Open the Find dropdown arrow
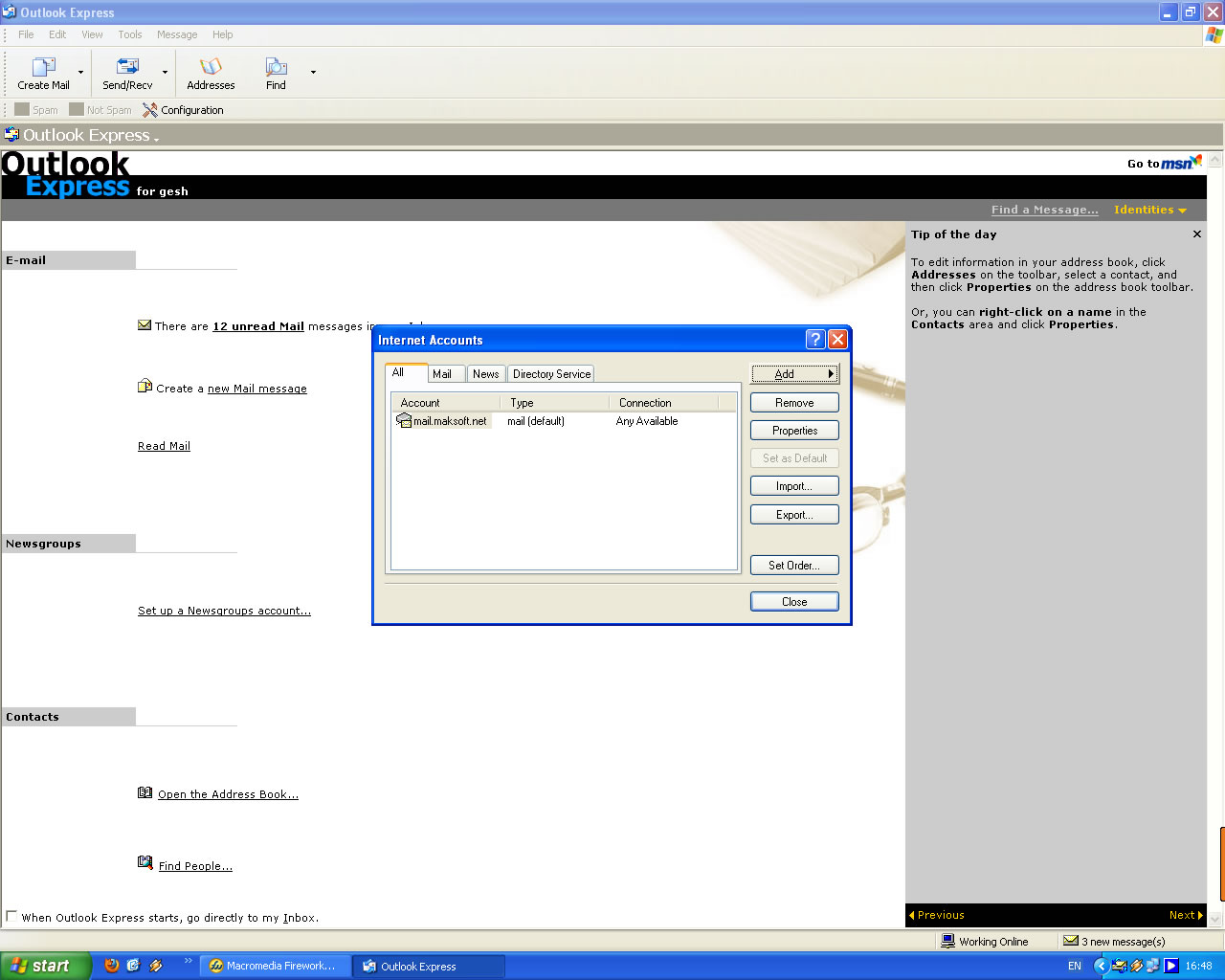Viewport: 1225px width, 980px height. (x=313, y=72)
